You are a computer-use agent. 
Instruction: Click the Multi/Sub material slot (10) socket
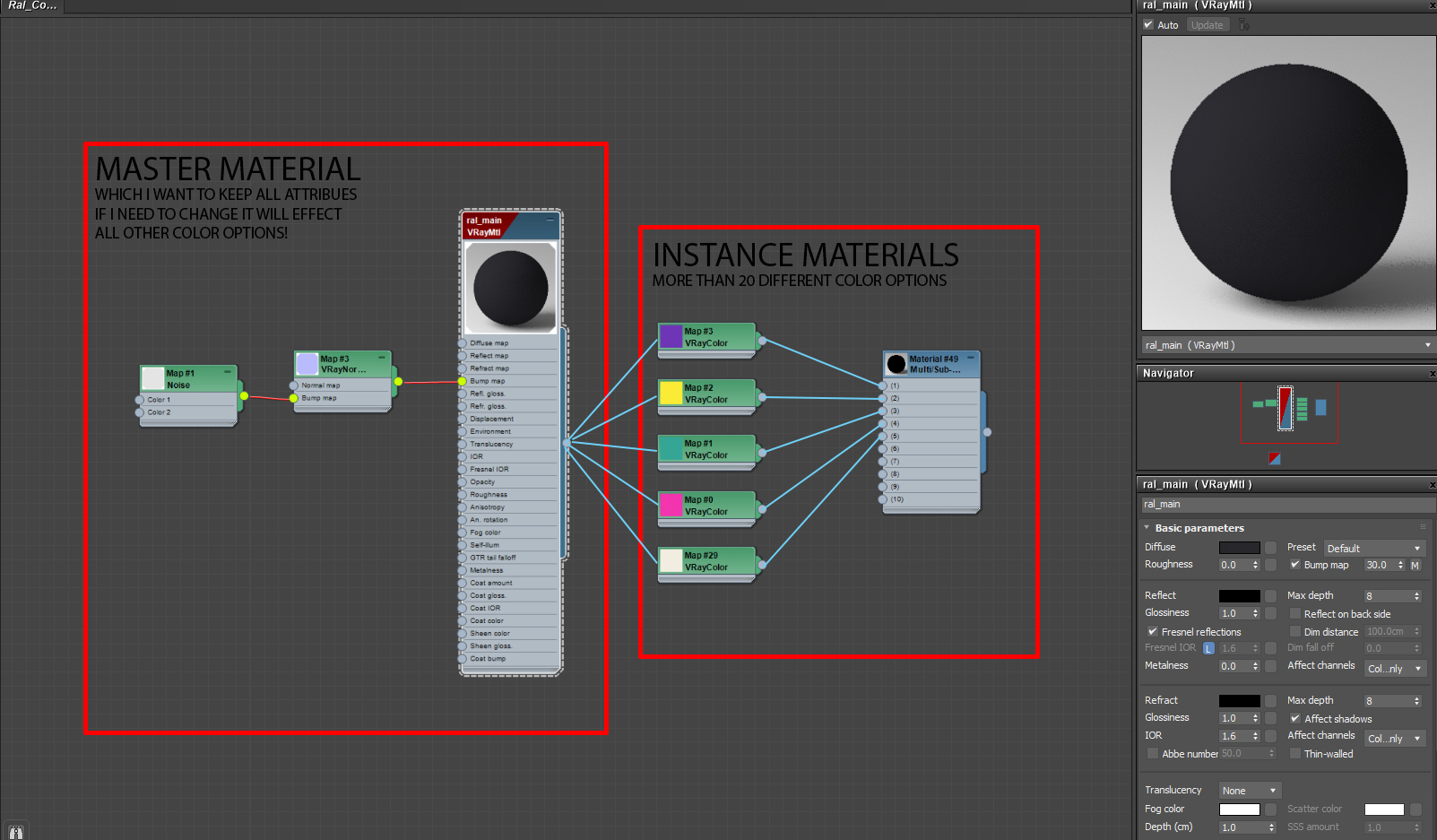[x=883, y=499]
